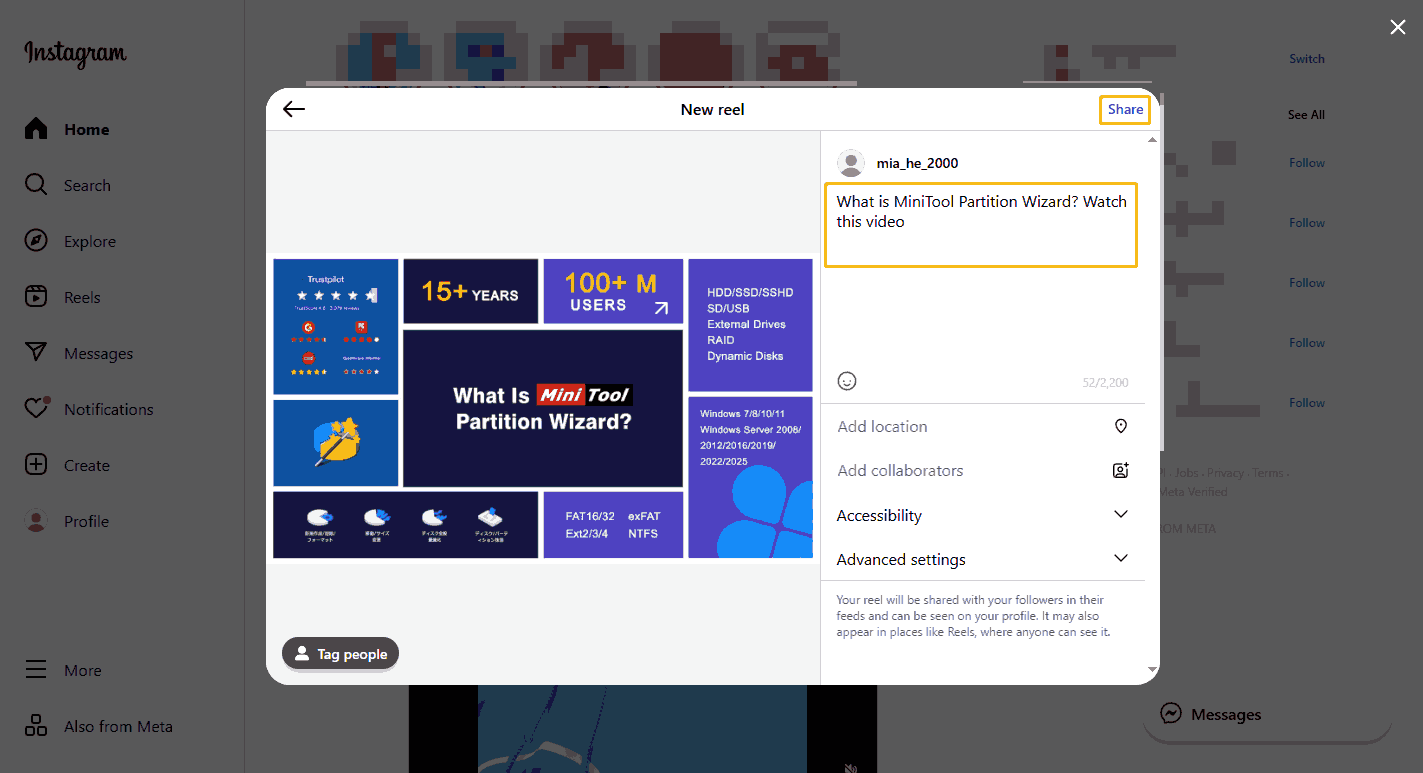The image size is (1423, 773).
Task: Click scrollbar up arrow in dialog
Action: [x=1152, y=139]
